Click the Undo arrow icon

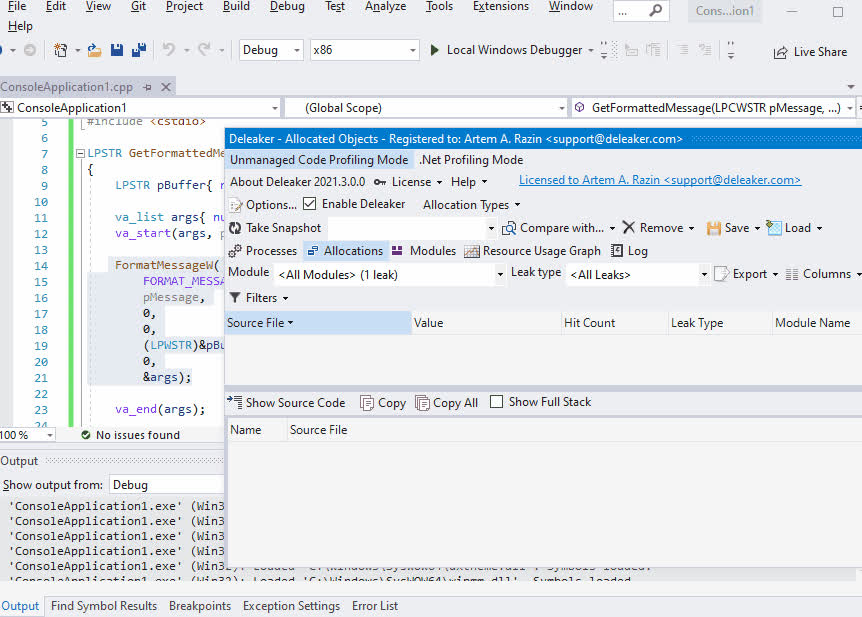[168, 50]
